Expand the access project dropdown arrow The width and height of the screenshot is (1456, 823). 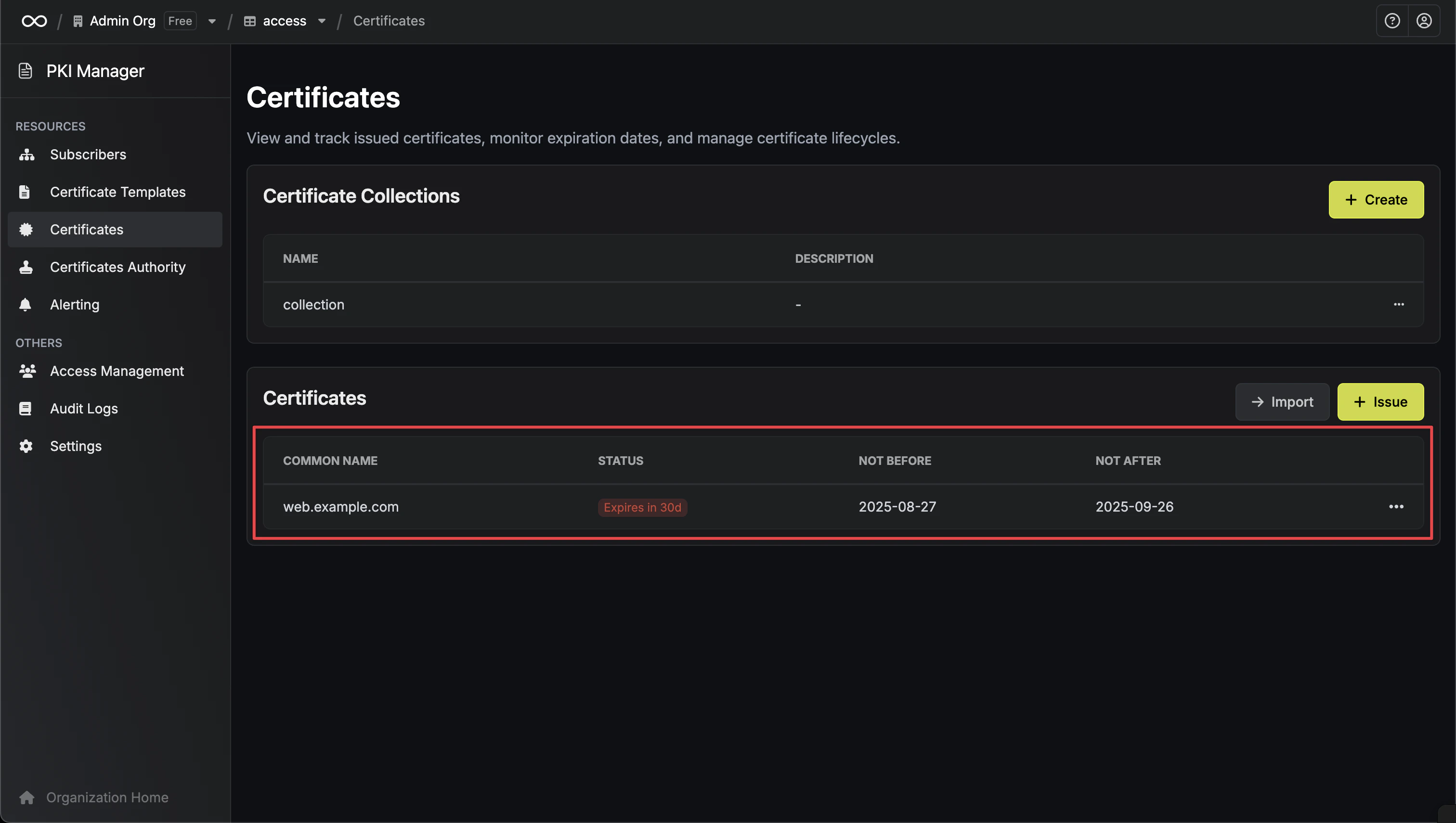click(322, 22)
